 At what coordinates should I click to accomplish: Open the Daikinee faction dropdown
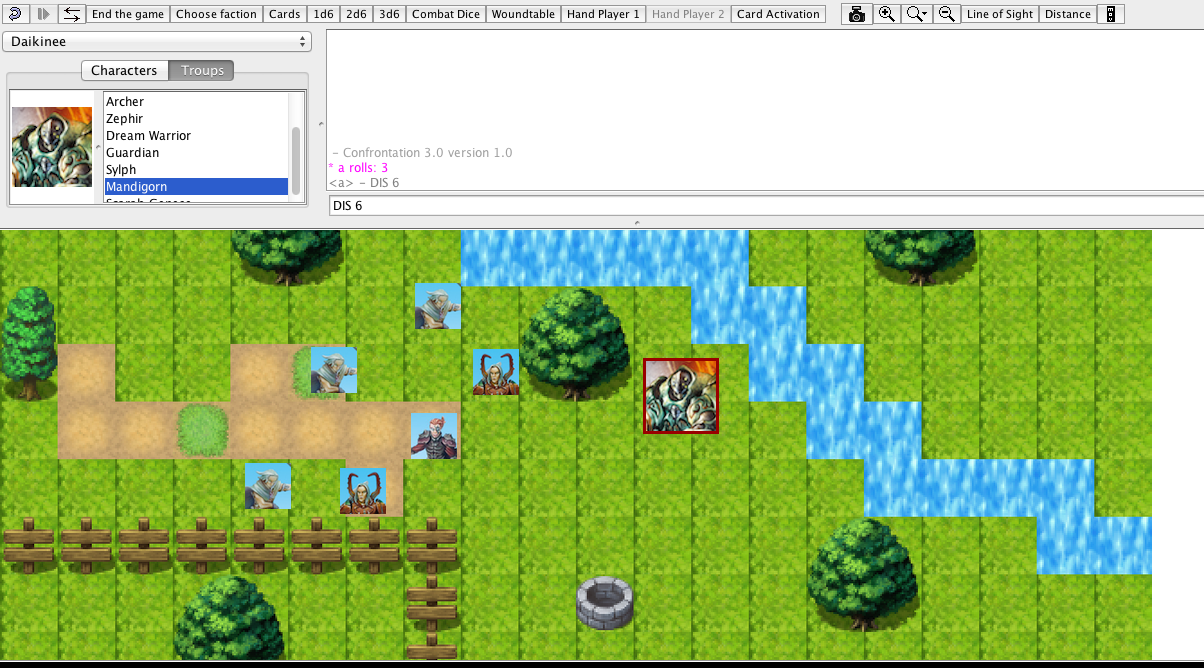(157, 42)
